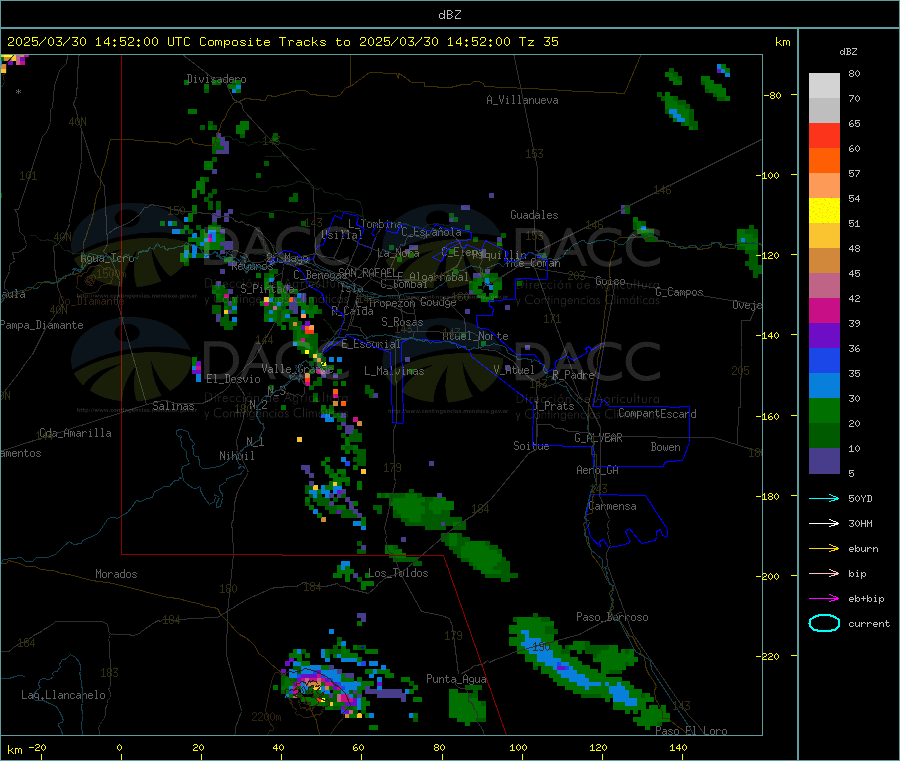Click the 'CompantEscard' place label

[x=657, y=413]
